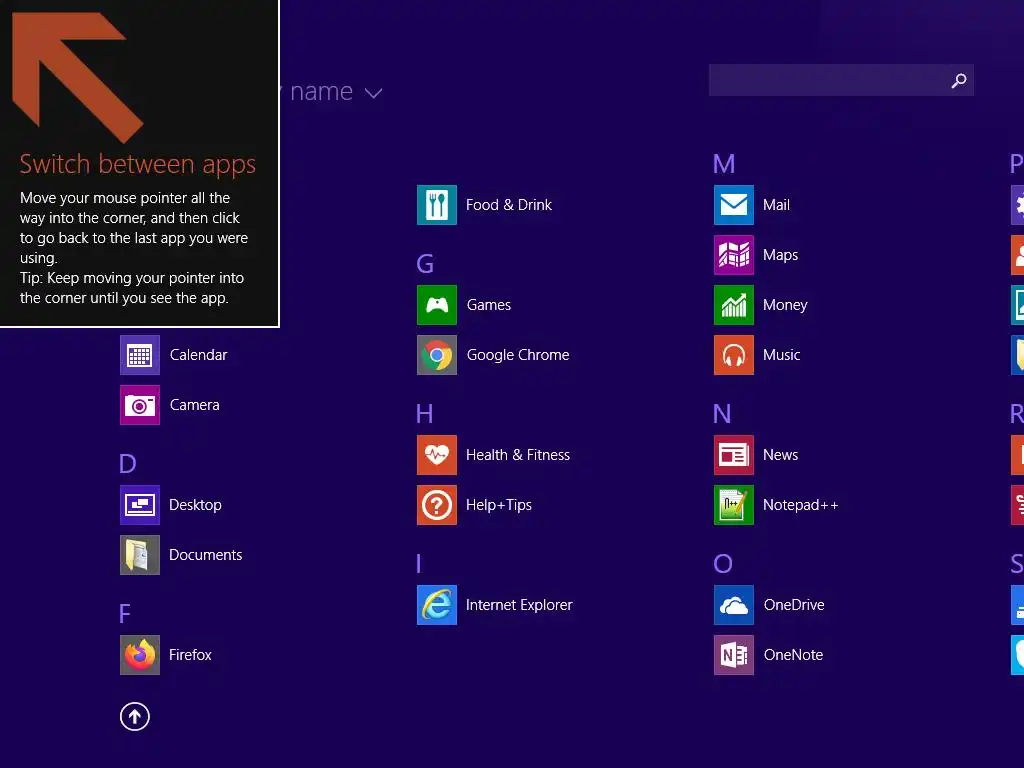The height and width of the screenshot is (768, 1024).
Task: Open the News app icon
Action: click(x=734, y=455)
